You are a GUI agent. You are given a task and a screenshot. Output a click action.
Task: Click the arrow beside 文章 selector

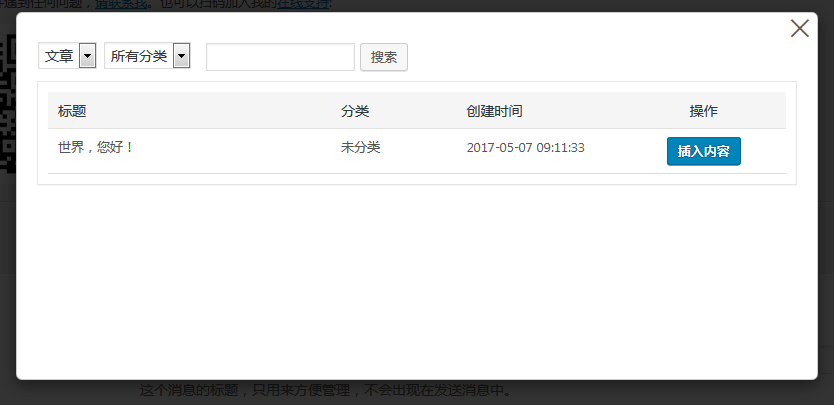[87, 56]
